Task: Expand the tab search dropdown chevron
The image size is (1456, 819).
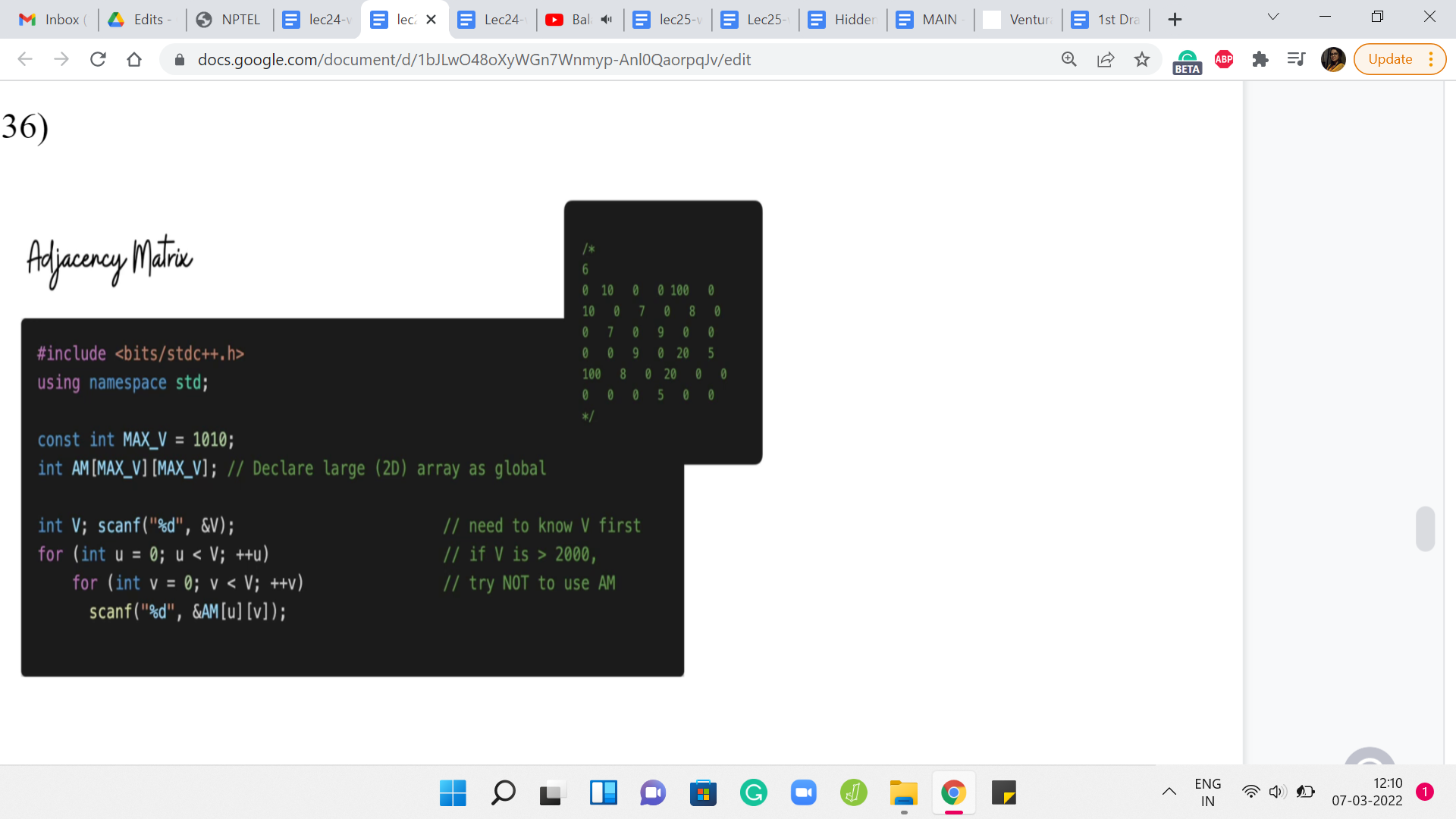Action: pos(1273,17)
